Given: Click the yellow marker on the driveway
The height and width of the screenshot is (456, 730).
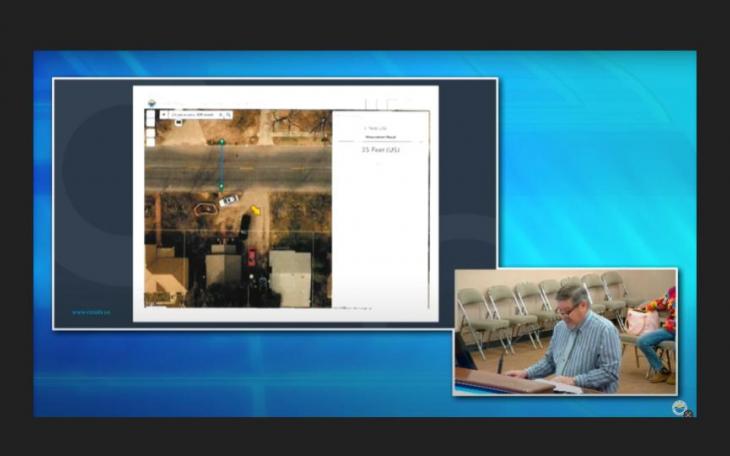Looking at the screenshot, I should click(255, 210).
